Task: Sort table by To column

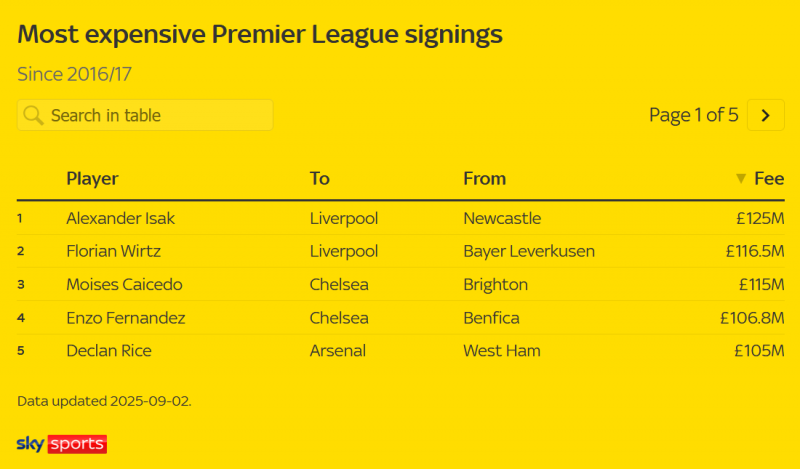Action: [x=320, y=179]
